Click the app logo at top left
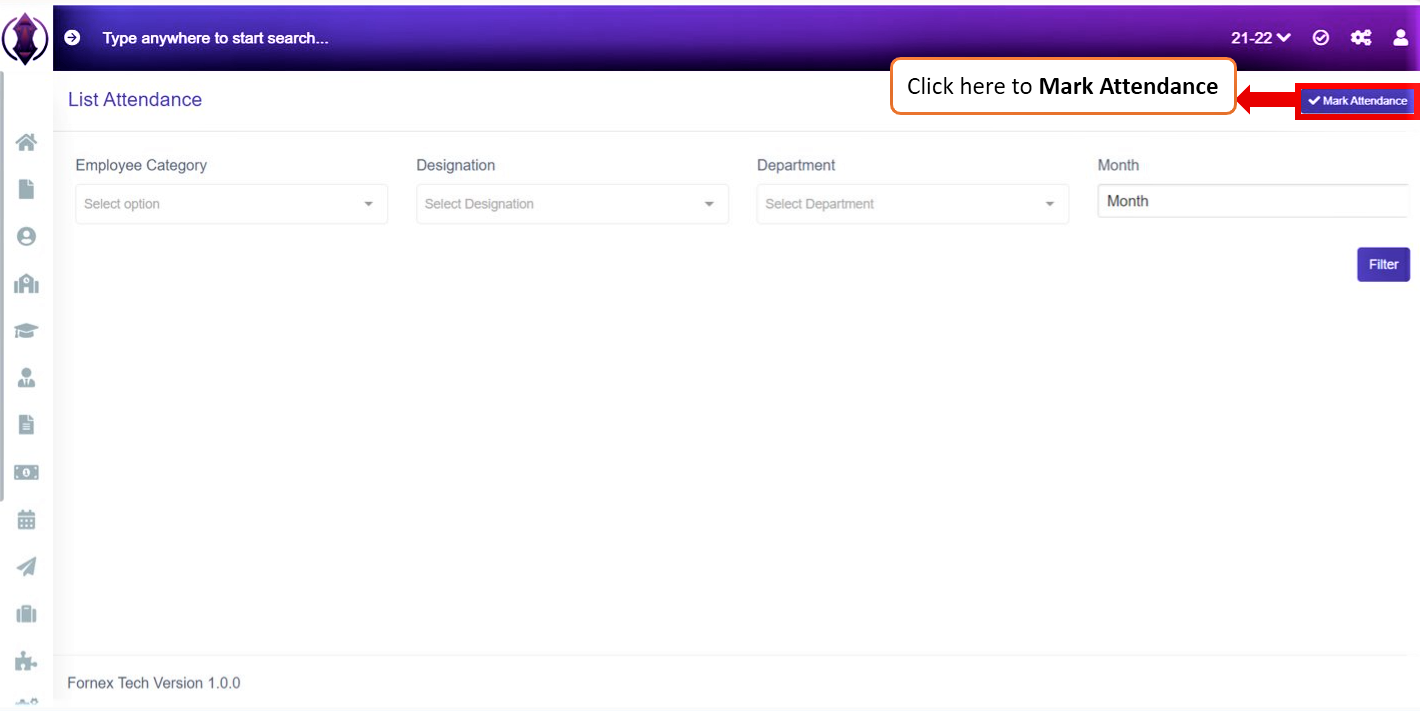This screenshot has width=1420, height=711. click(25, 38)
